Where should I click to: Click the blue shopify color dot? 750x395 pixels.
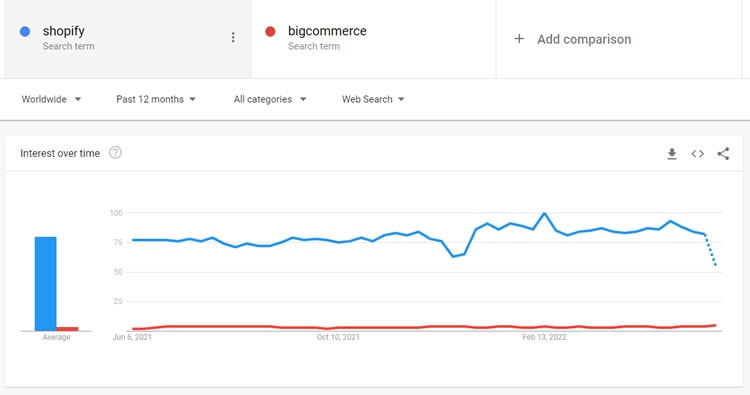(x=25, y=32)
